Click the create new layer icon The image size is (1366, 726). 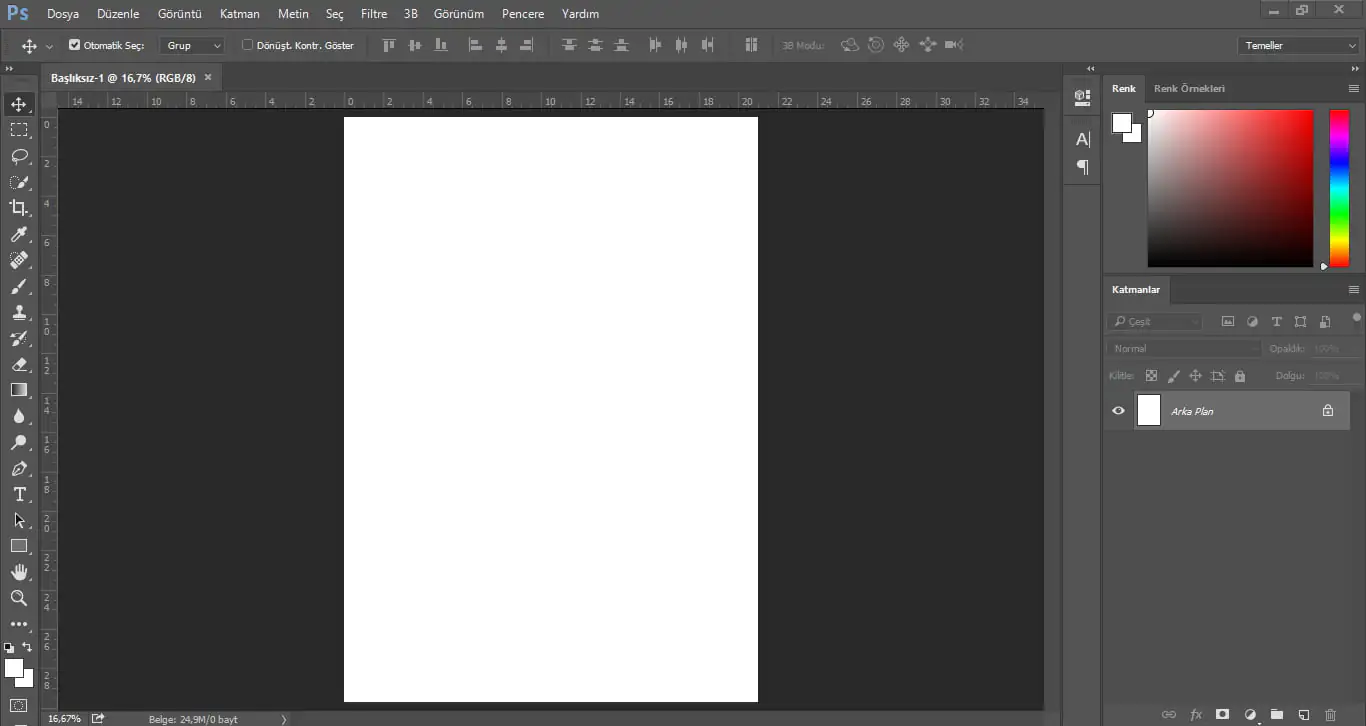coord(1303,714)
